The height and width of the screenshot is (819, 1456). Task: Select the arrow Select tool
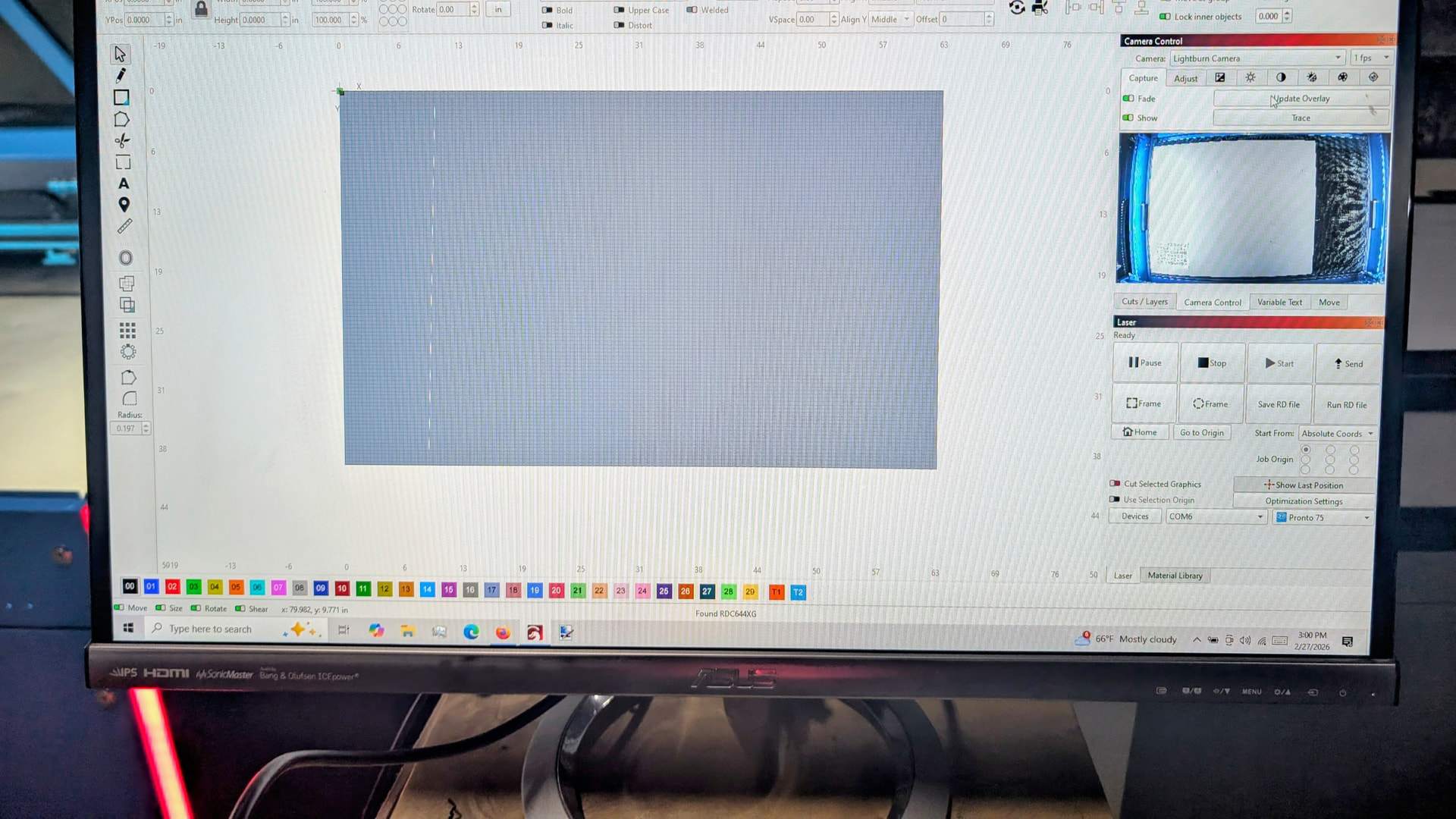(x=120, y=54)
